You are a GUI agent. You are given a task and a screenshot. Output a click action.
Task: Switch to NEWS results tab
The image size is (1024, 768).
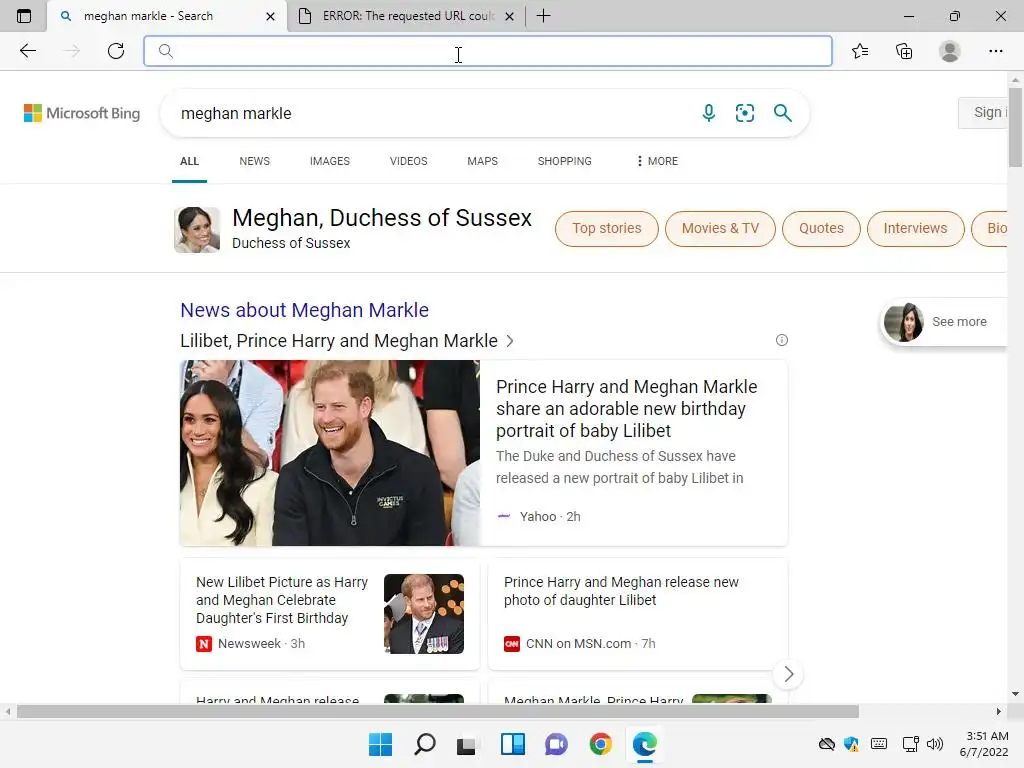click(x=255, y=161)
